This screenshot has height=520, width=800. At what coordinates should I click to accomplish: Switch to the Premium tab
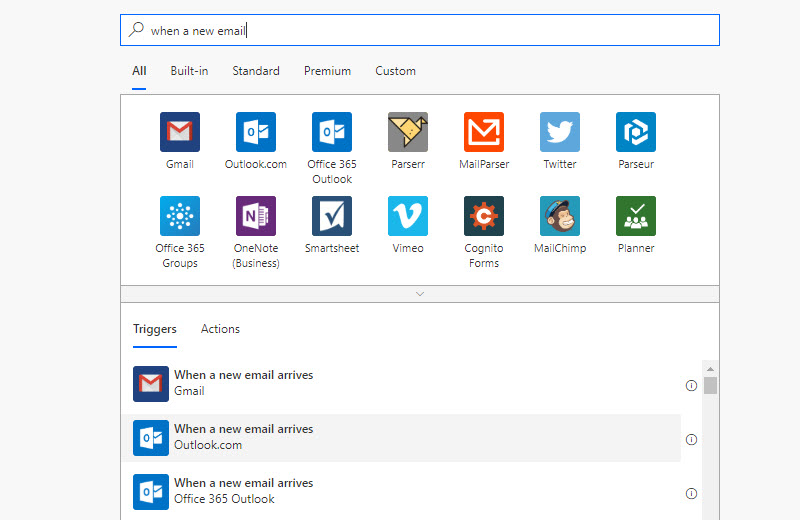click(x=328, y=71)
